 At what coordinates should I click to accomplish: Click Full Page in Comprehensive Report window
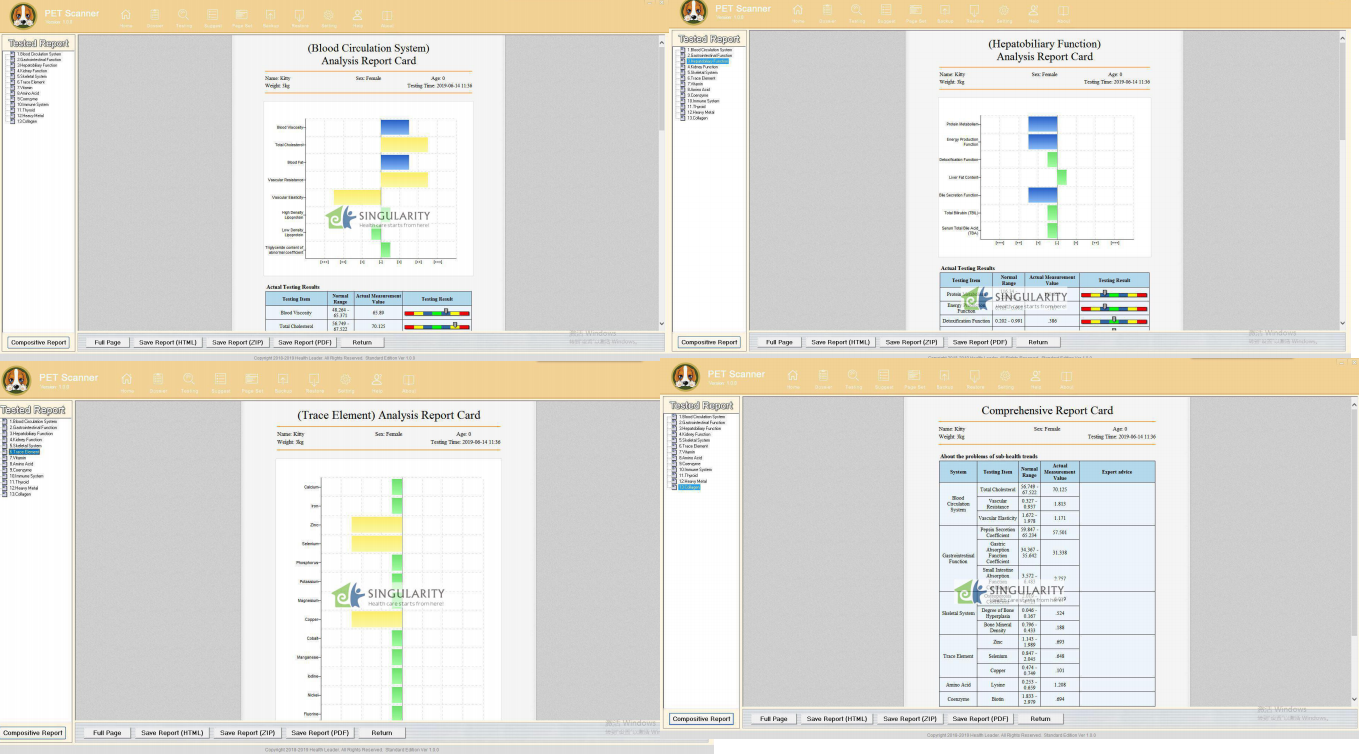pyautogui.click(x=774, y=719)
